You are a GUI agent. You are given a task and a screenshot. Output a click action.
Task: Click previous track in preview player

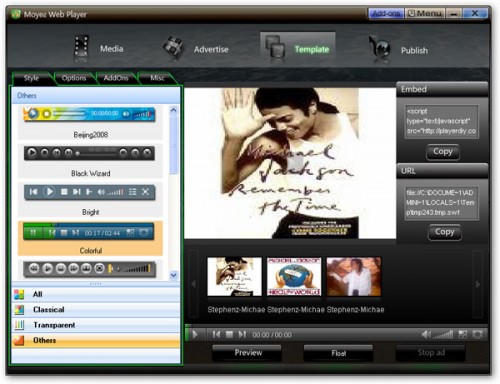click(x=216, y=334)
